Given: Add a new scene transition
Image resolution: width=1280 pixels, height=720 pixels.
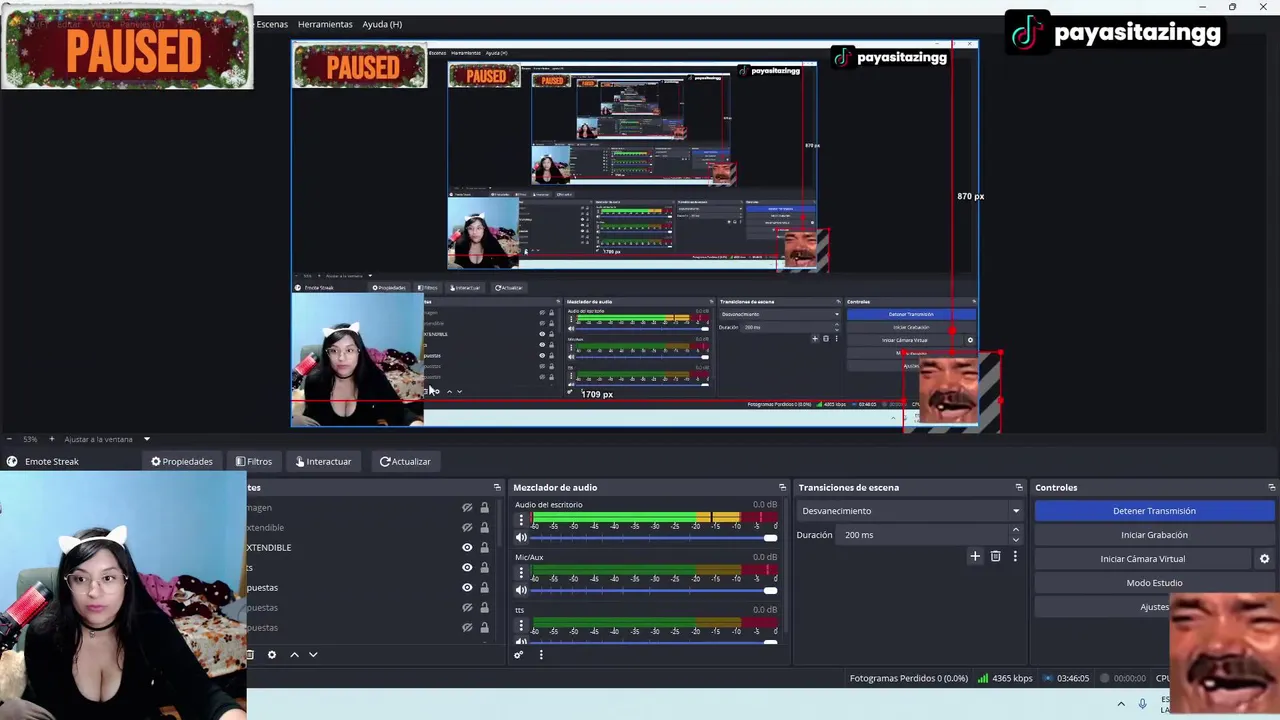Looking at the screenshot, I should [x=975, y=556].
